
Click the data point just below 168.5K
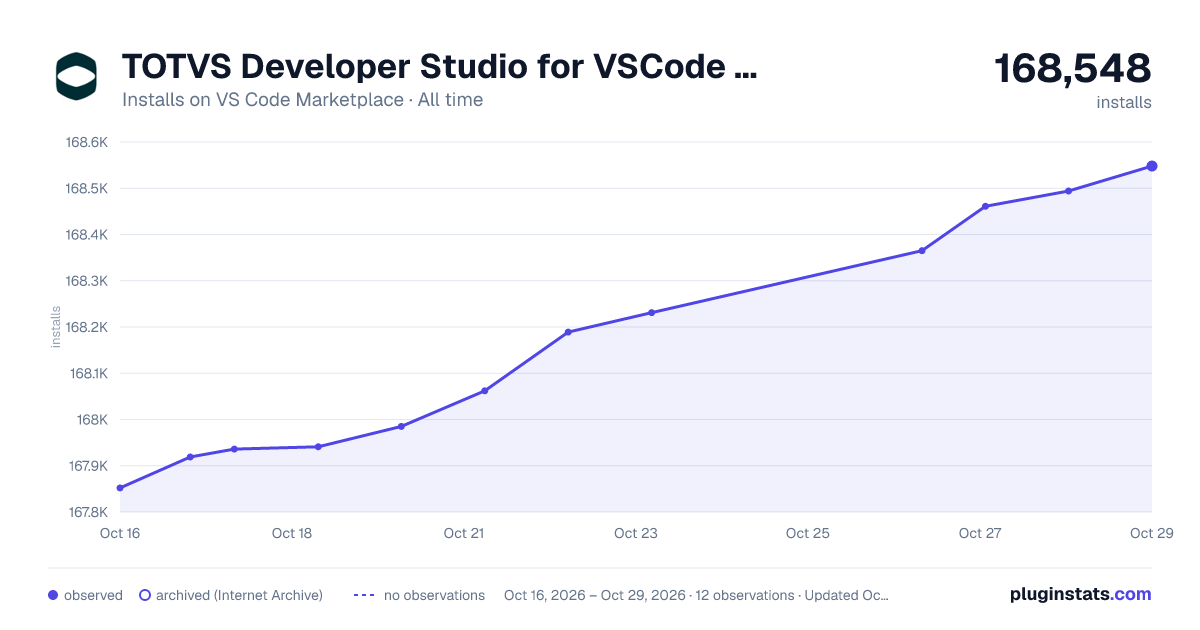point(1069,191)
